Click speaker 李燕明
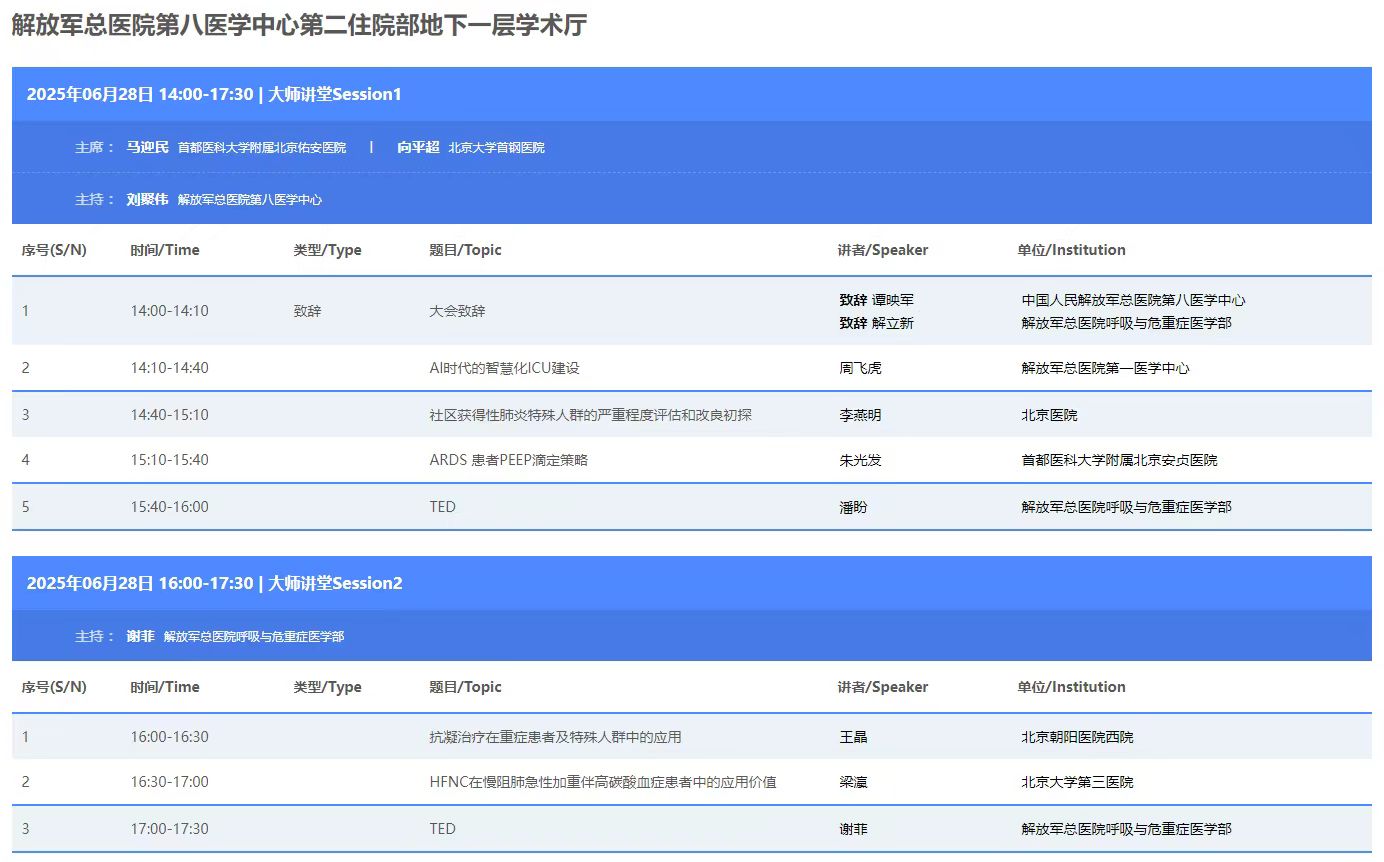Image resolution: width=1384 pixels, height=862 pixels. pos(860,414)
